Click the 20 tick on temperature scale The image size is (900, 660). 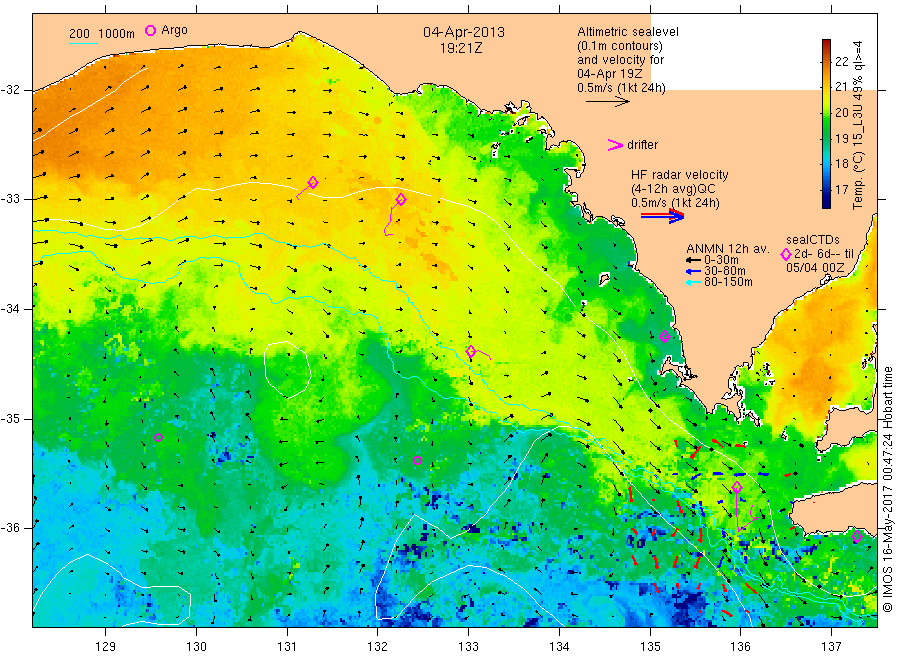(x=841, y=113)
